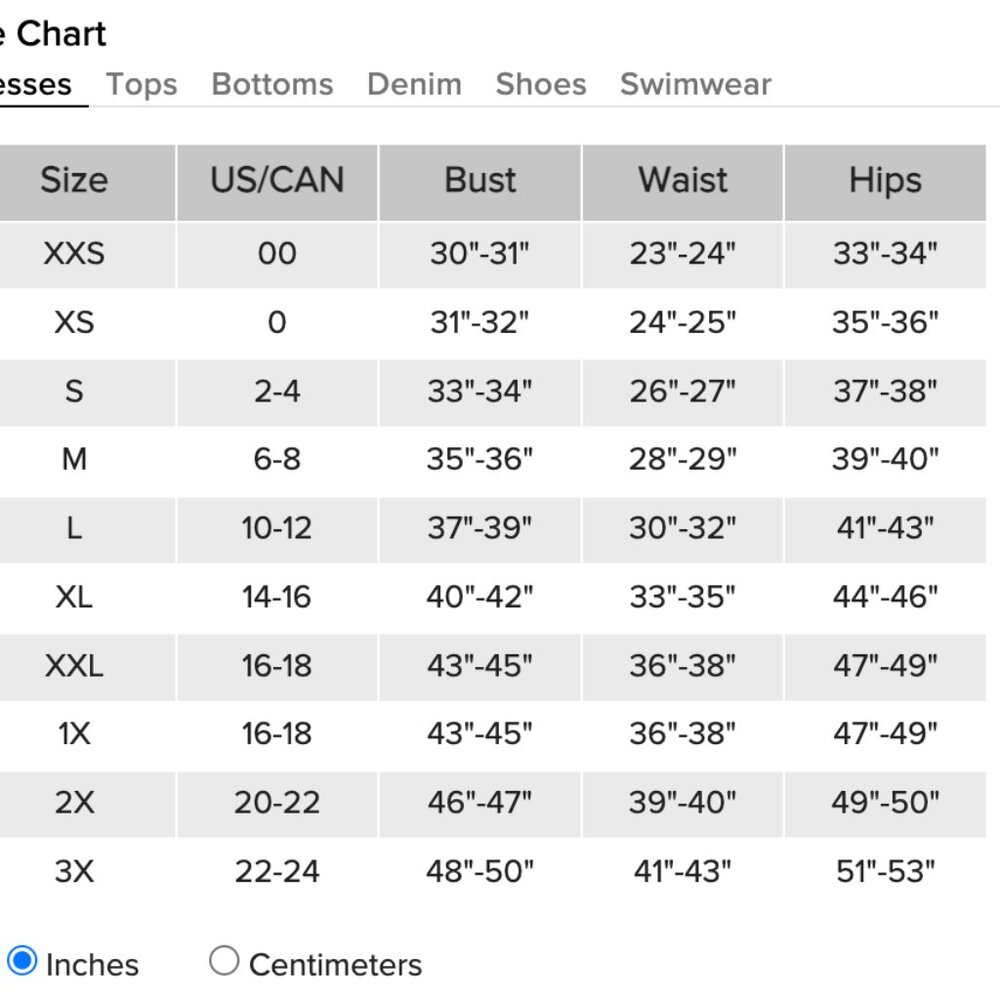
Task: Click the 2X size row label
Action: click(74, 803)
